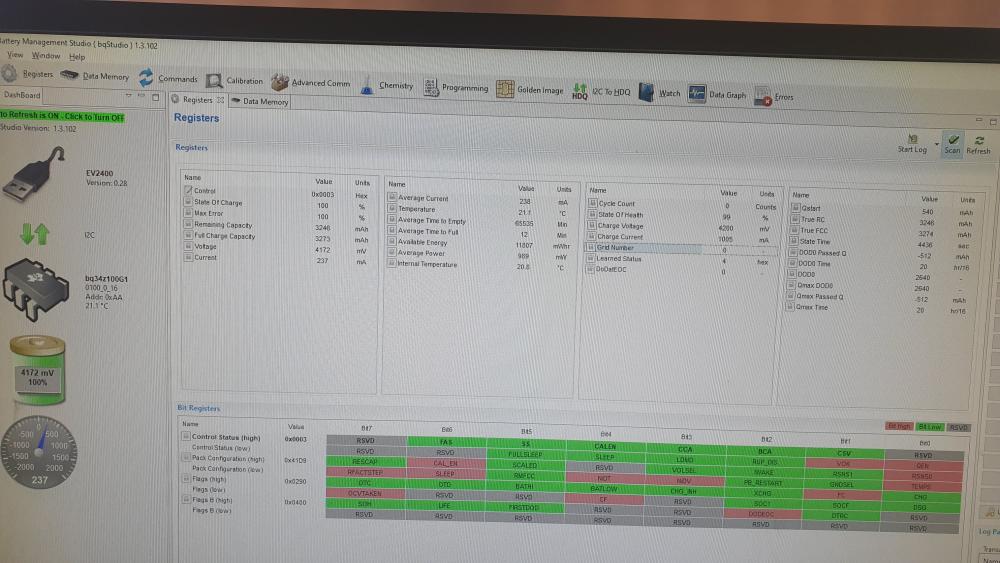
Task: Expand the Pack Configuration (high) row
Action: click(186, 457)
